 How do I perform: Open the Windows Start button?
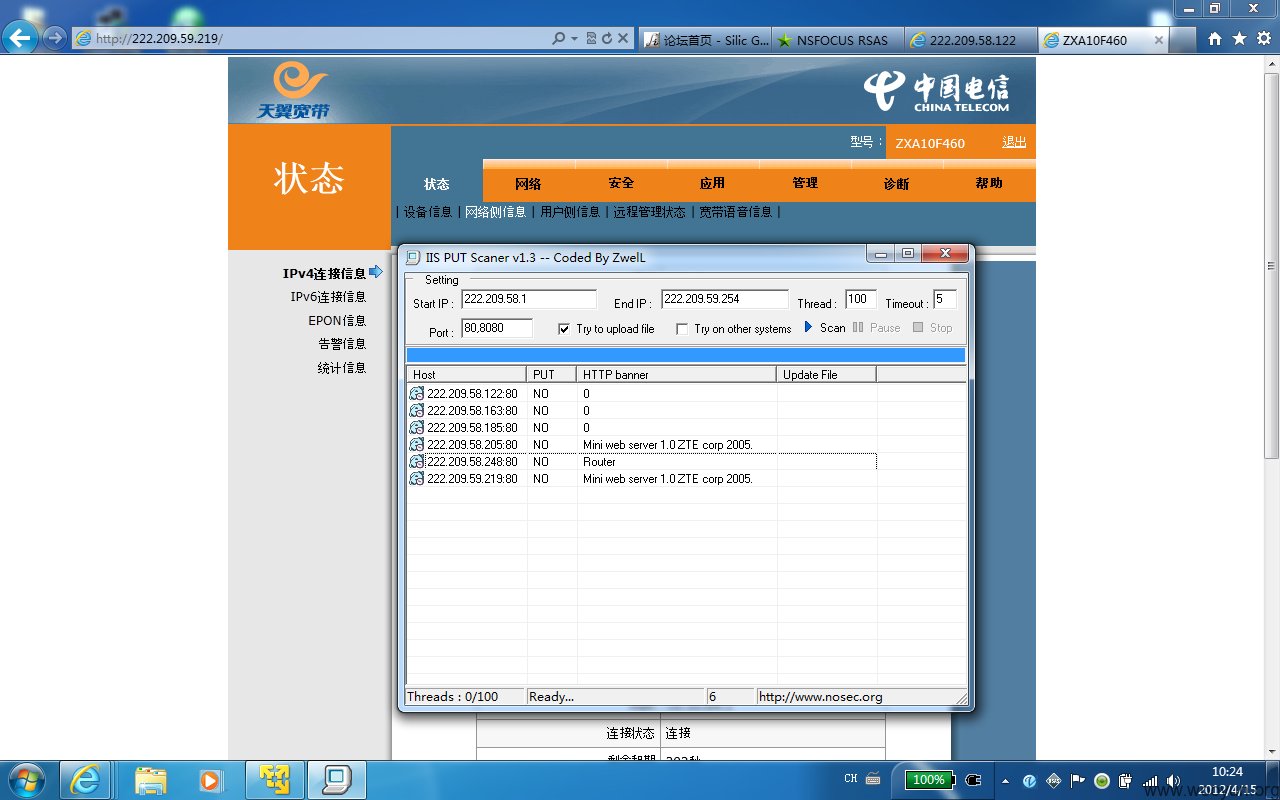[26, 779]
